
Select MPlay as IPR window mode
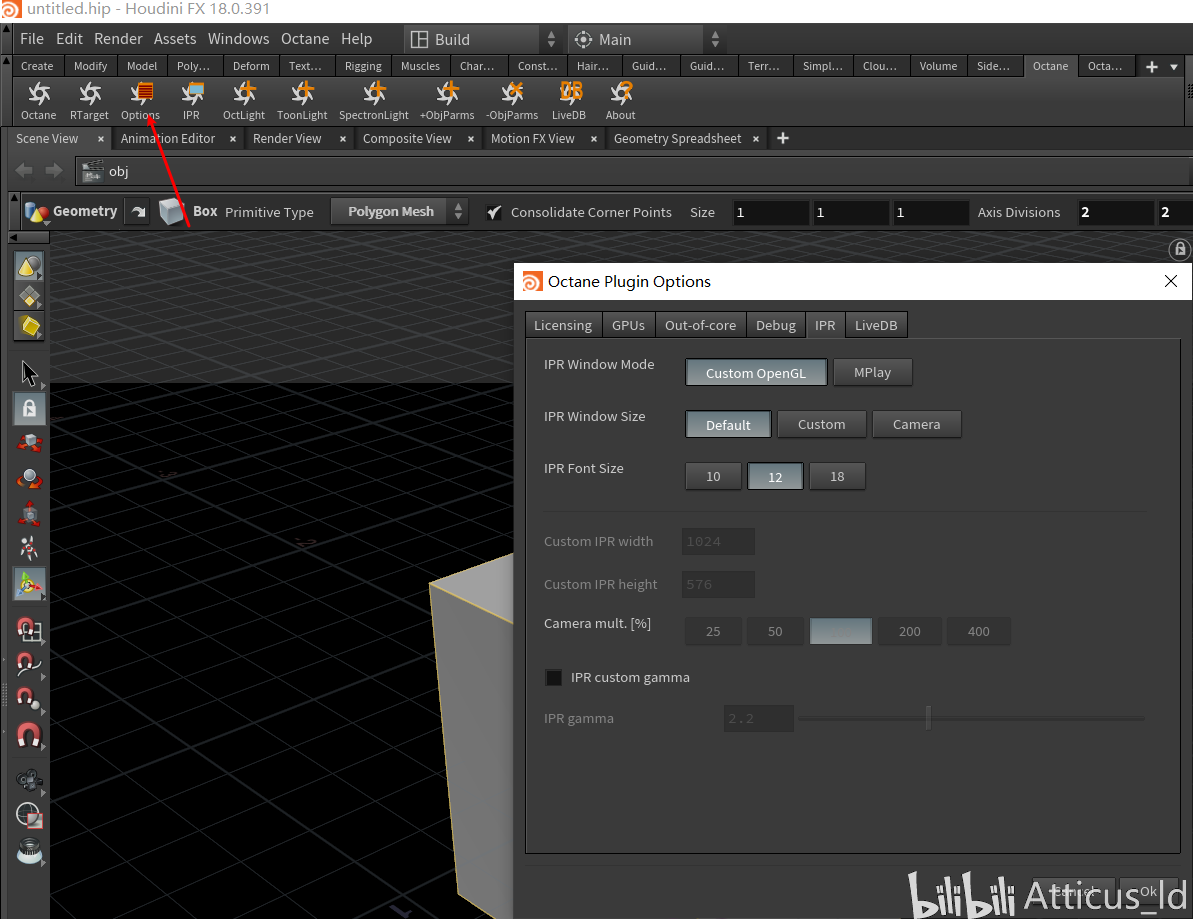[872, 373]
